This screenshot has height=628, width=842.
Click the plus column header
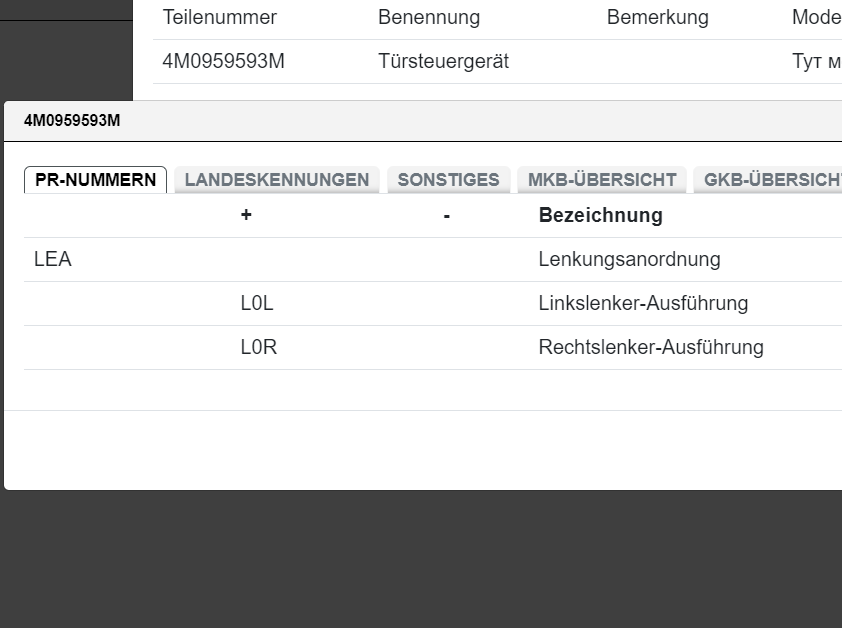pos(246,215)
